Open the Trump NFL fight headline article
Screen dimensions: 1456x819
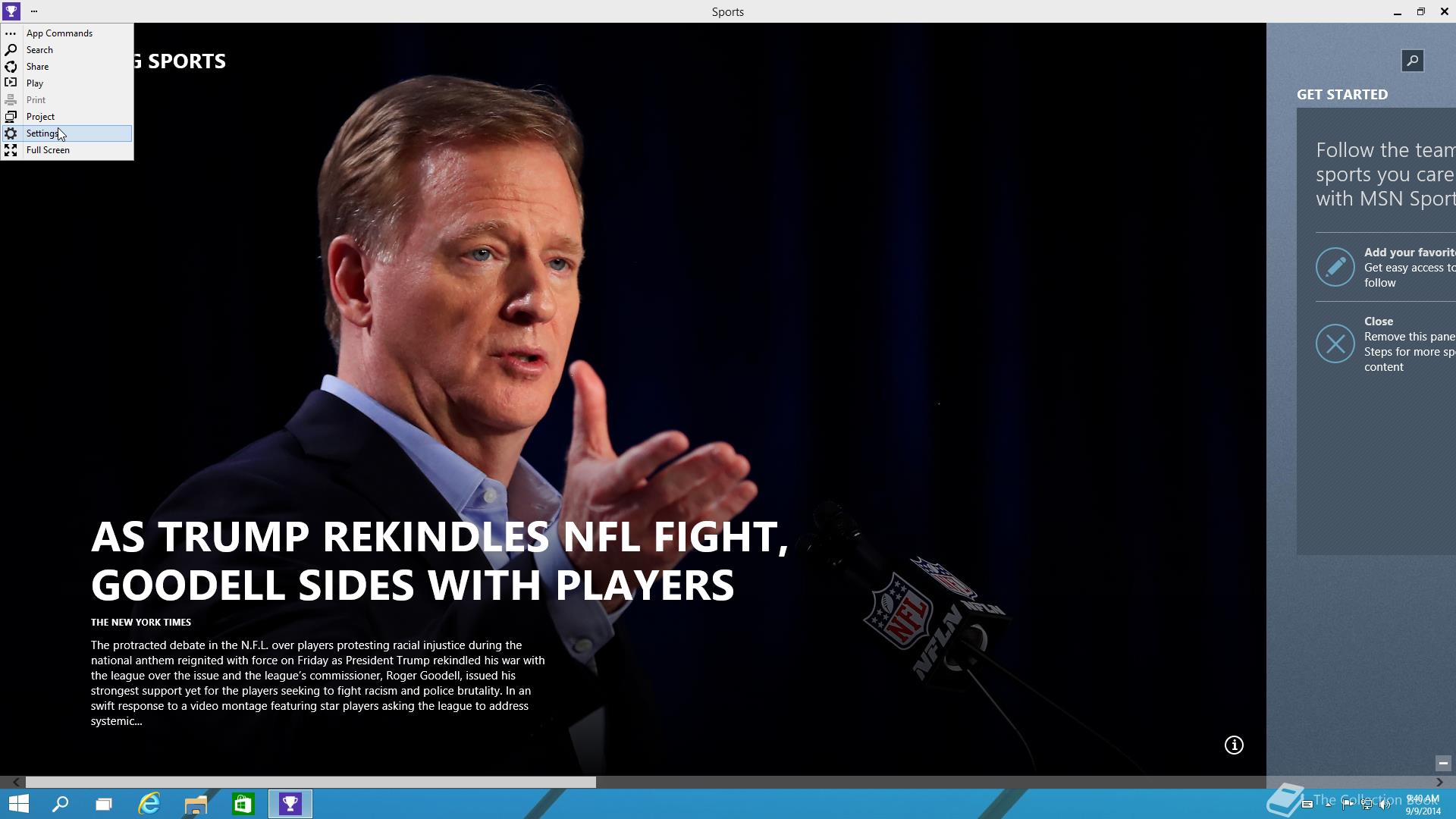pos(440,560)
